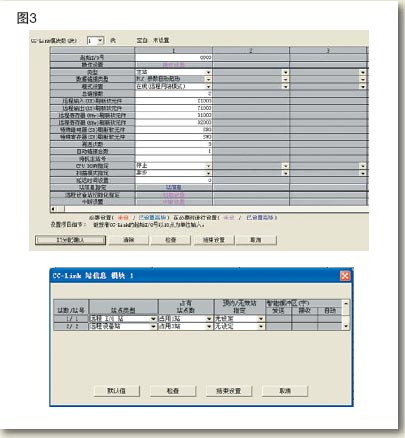Click the 自动恢复台数 field with value 1
405x438 pixels.
tap(173, 151)
